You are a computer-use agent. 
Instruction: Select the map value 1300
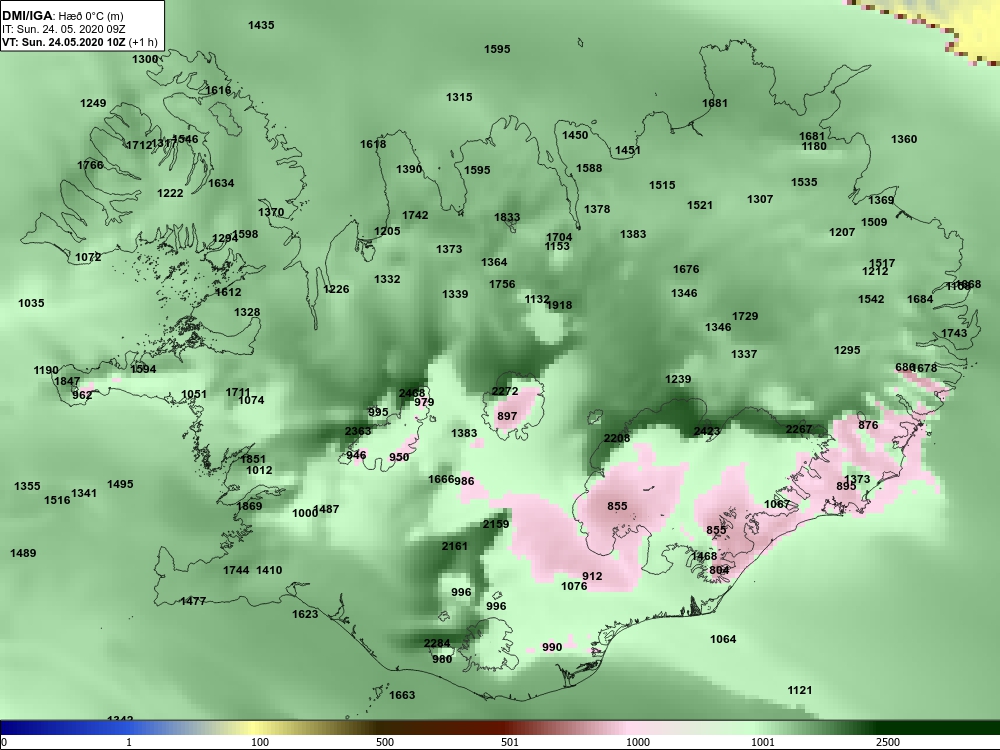145,59
